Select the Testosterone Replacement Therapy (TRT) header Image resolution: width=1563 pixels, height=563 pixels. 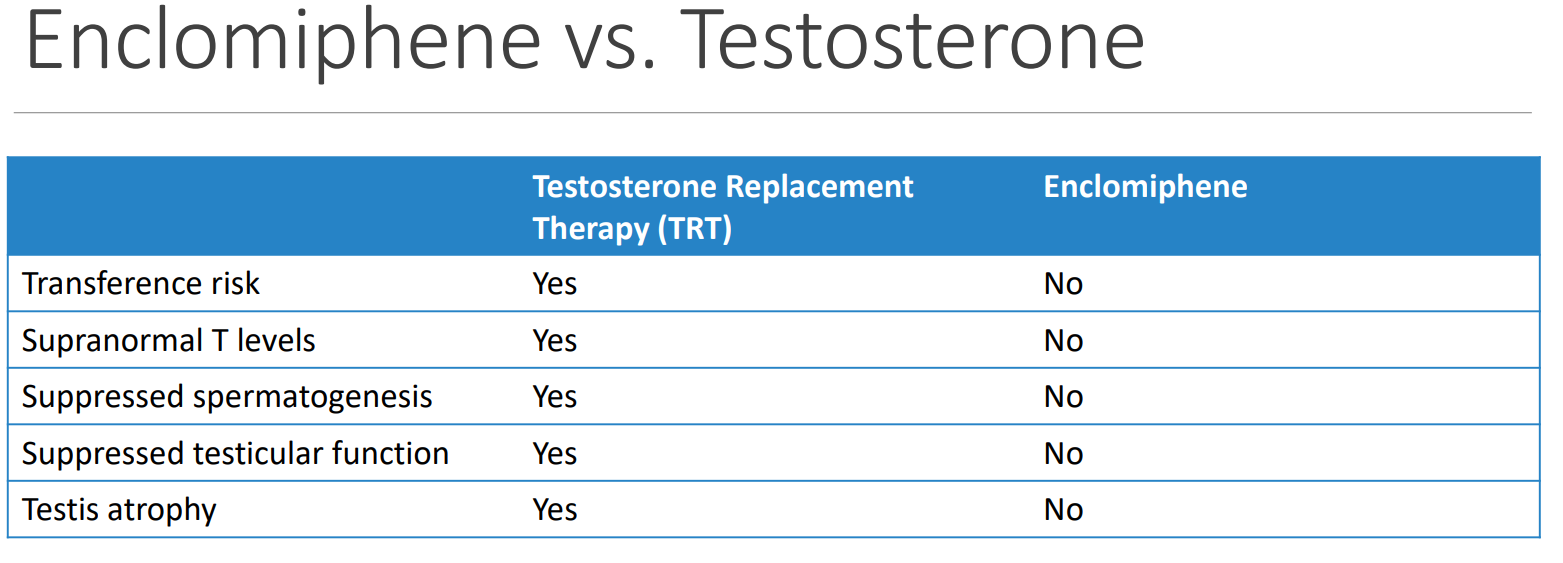point(723,207)
